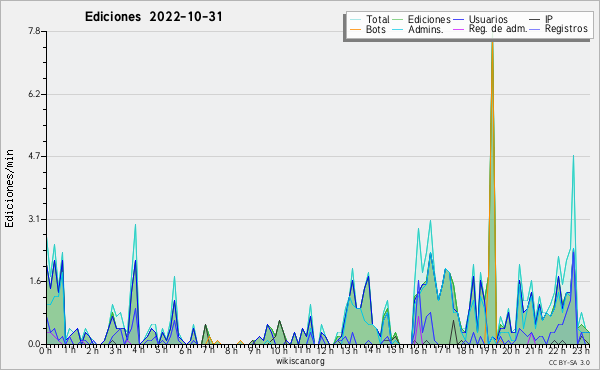Click the 4.7 y-axis value

point(34,156)
